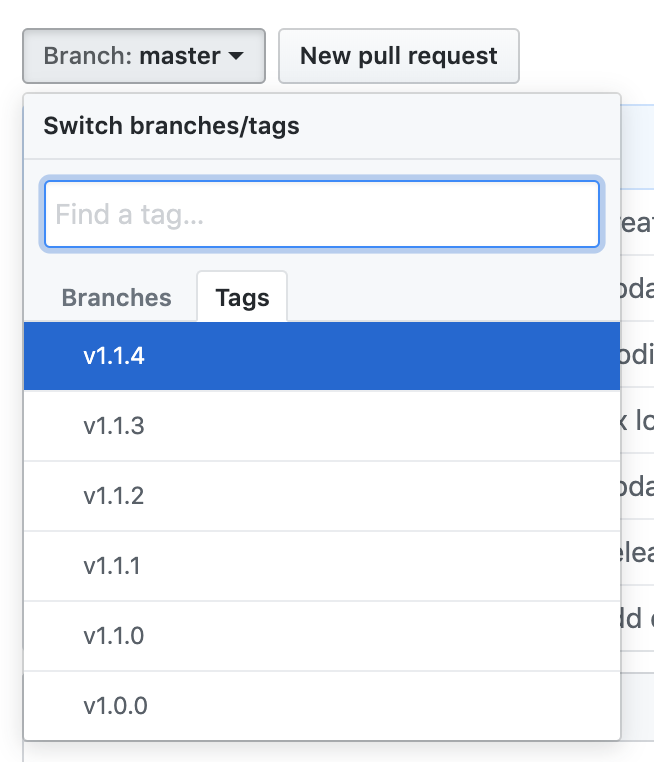
Task: Click the clipped 'k lo' commit text
Action: pos(637,421)
